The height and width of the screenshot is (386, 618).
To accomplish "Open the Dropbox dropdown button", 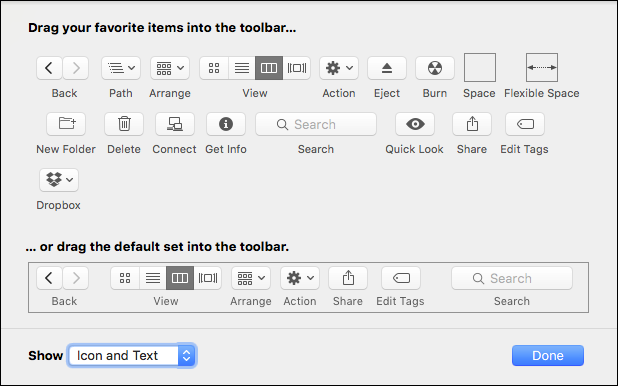I will (x=59, y=180).
